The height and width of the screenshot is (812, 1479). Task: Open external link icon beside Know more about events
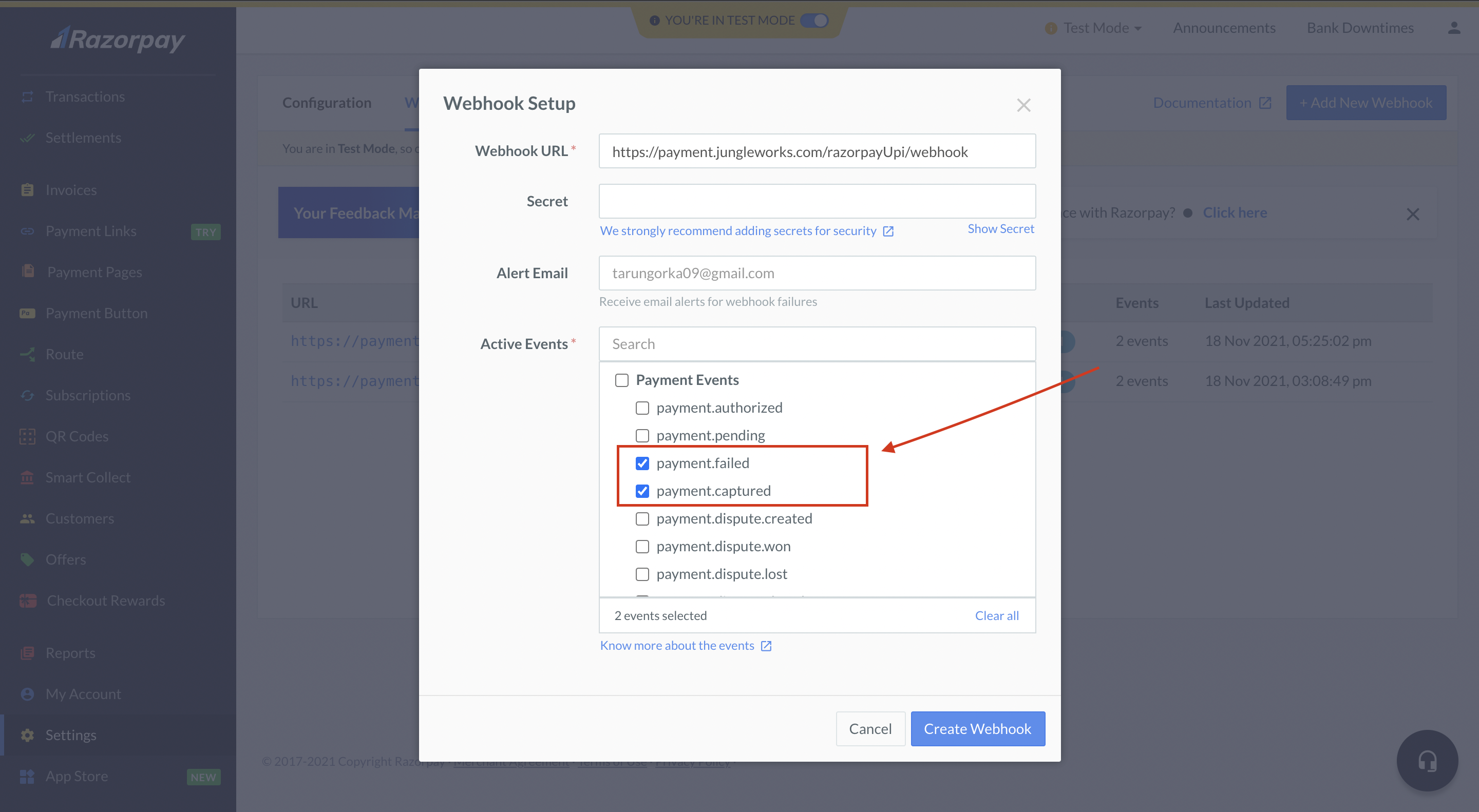pyautogui.click(x=766, y=646)
